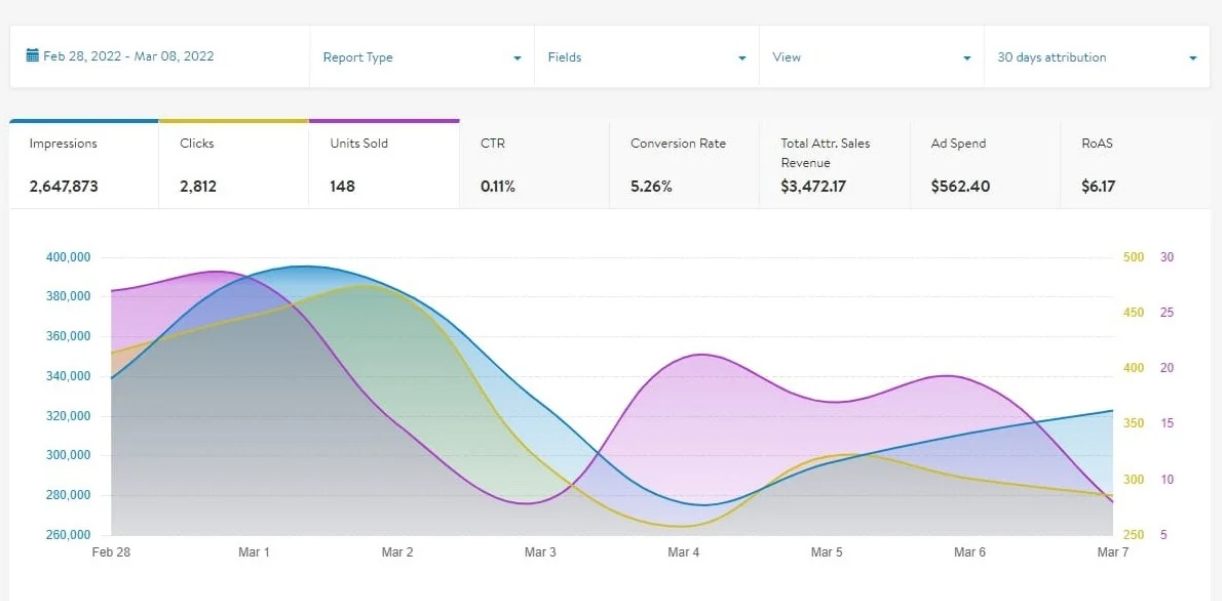Open the Fields dropdown
The width and height of the screenshot is (1222, 601).
(x=645, y=58)
